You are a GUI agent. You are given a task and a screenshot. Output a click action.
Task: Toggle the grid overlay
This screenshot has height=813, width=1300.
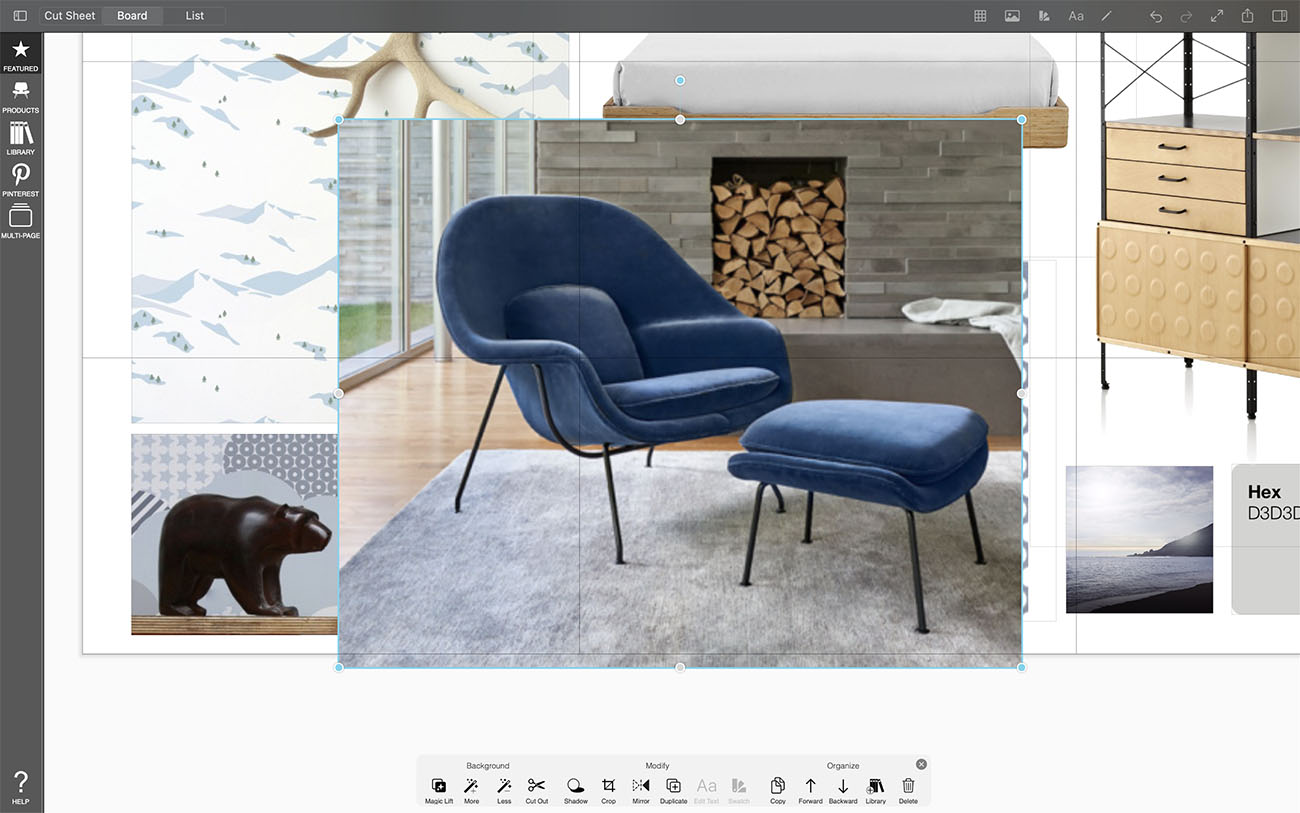tap(980, 16)
